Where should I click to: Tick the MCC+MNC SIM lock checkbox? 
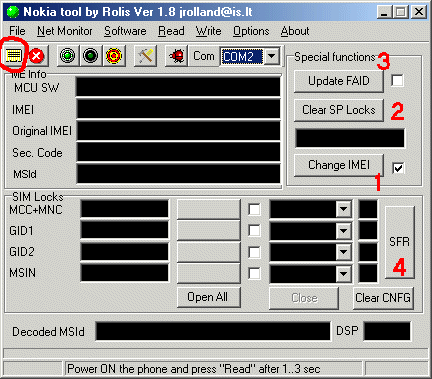[254, 210]
